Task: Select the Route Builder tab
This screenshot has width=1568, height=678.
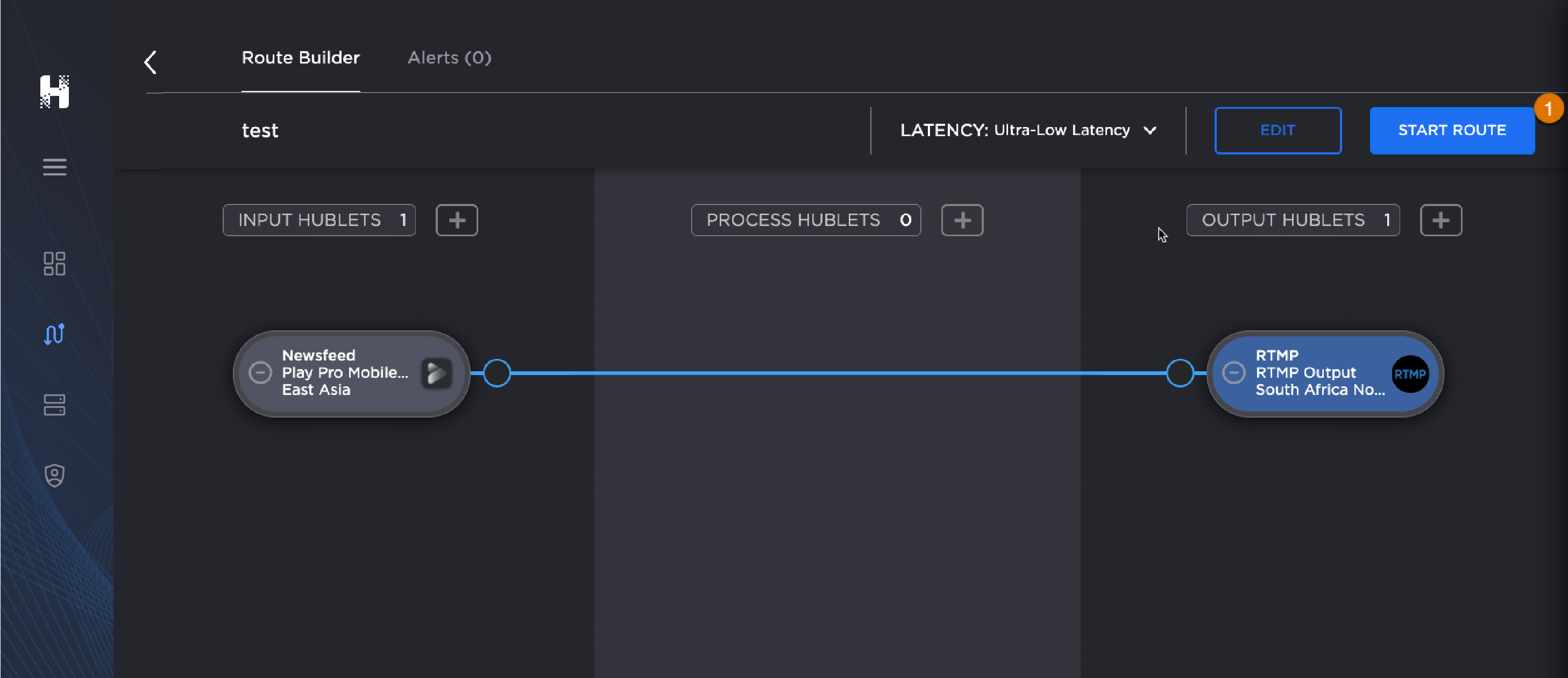Action: (301, 58)
